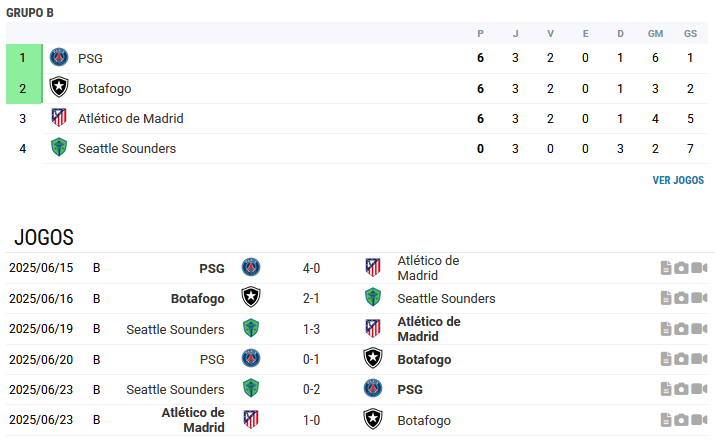Open the VER JOGOS link
The image size is (715, 440).
pos(678,180)
